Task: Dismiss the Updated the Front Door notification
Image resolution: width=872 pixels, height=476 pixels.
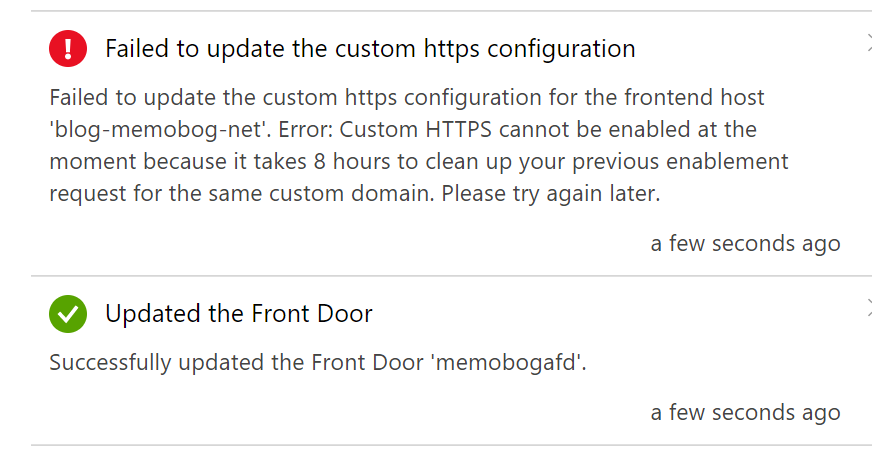Action: coord(868,308)
